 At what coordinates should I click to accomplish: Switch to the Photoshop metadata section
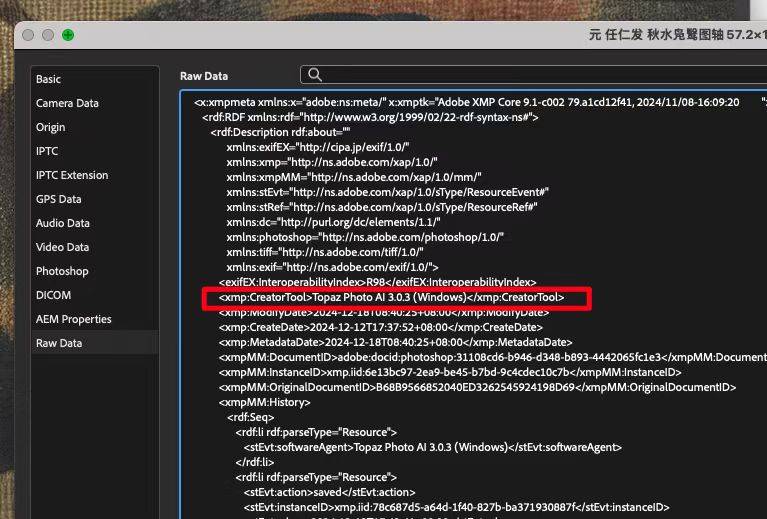[x=62, y=271]
